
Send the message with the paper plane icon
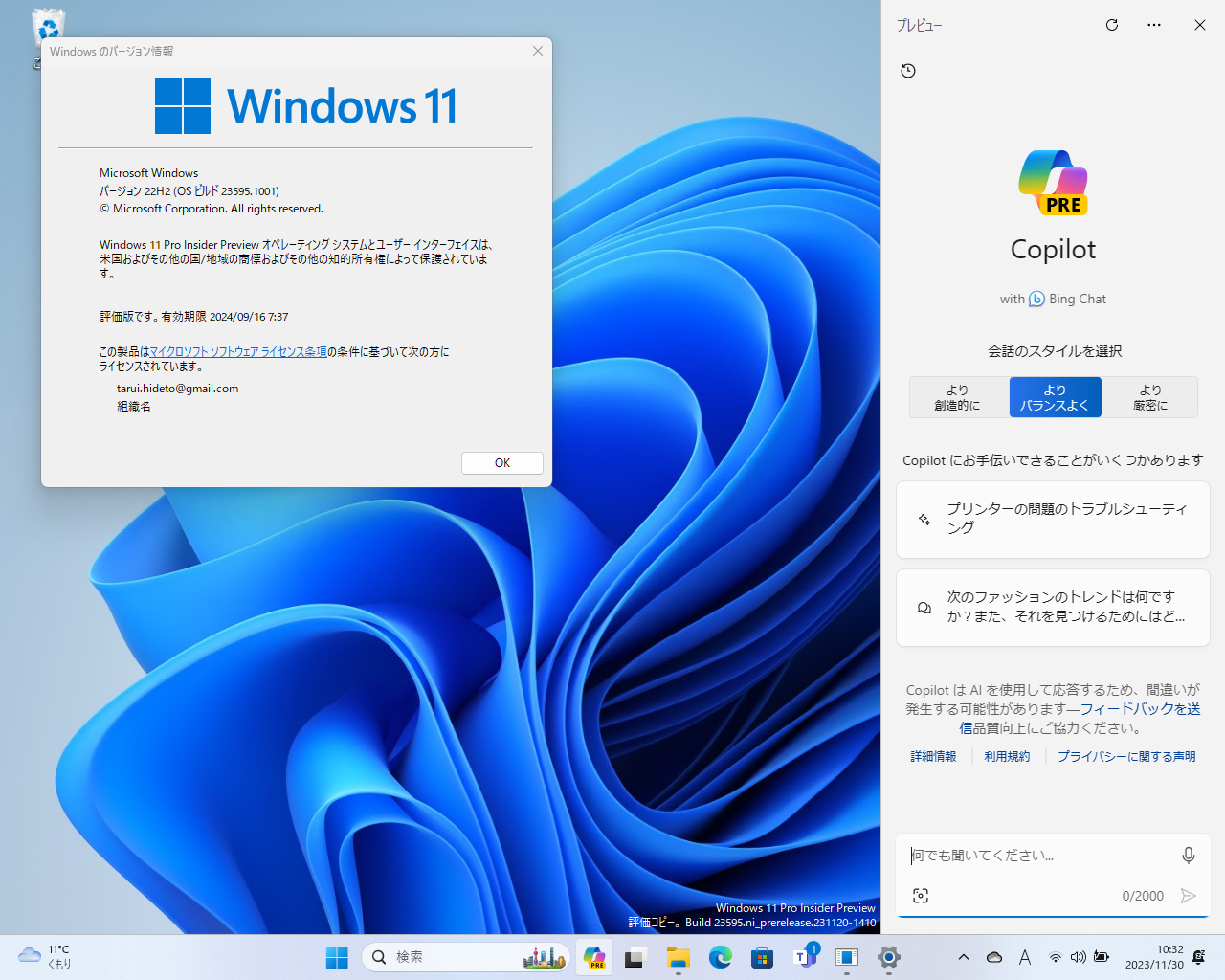pos(1188,896)
